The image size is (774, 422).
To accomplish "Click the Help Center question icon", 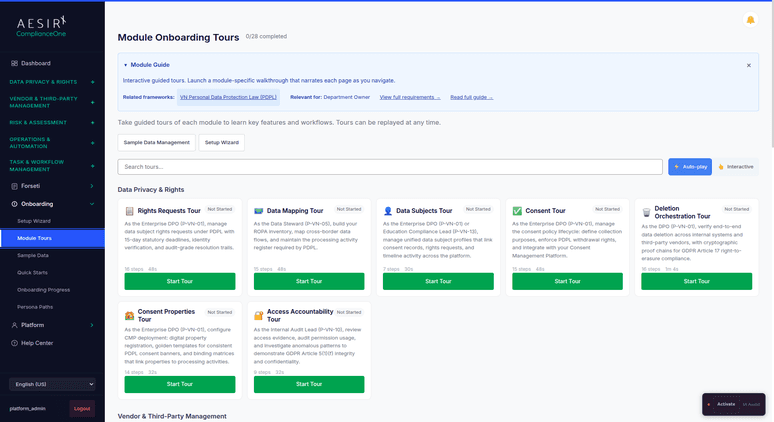I will [14, 343].
